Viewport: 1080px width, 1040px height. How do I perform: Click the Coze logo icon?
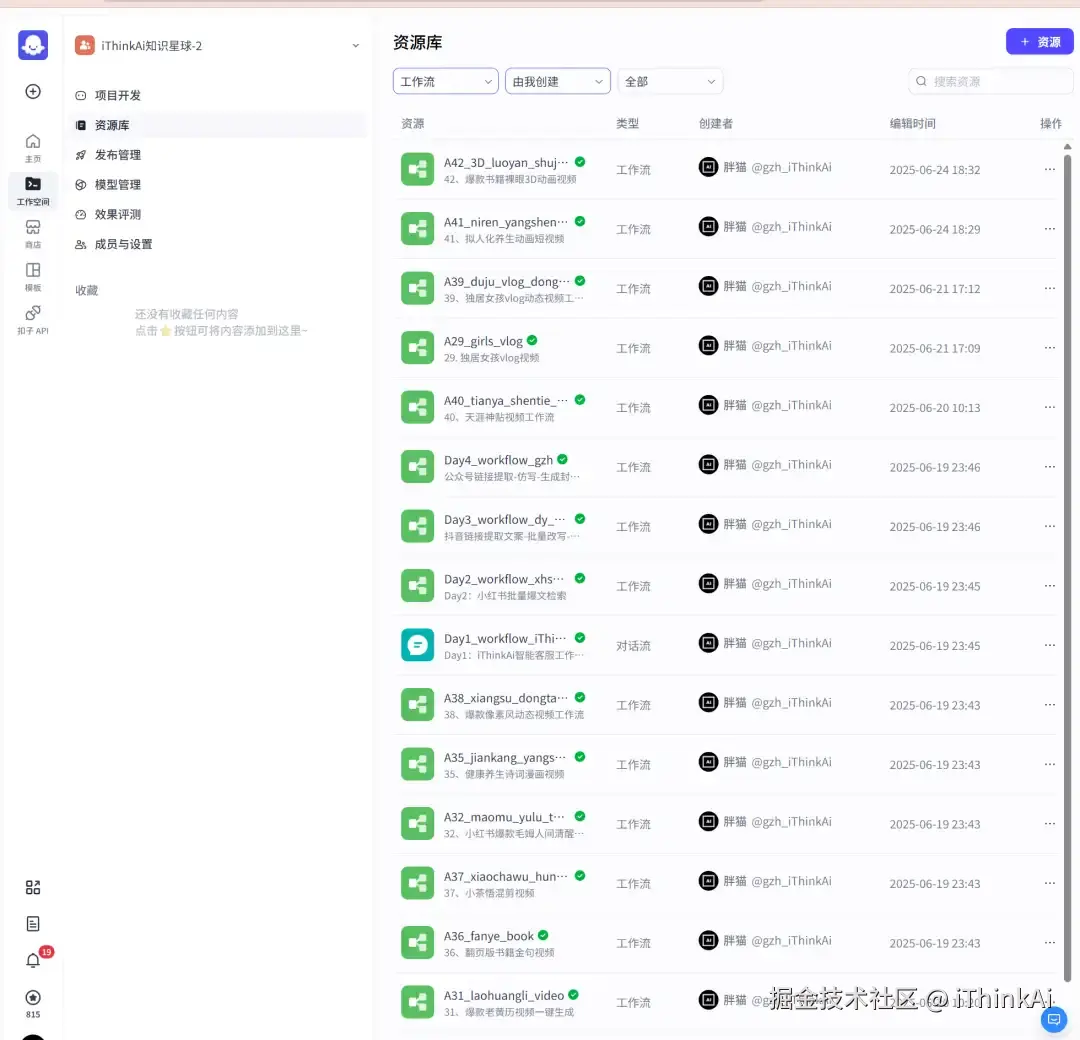tap(33, 45)
